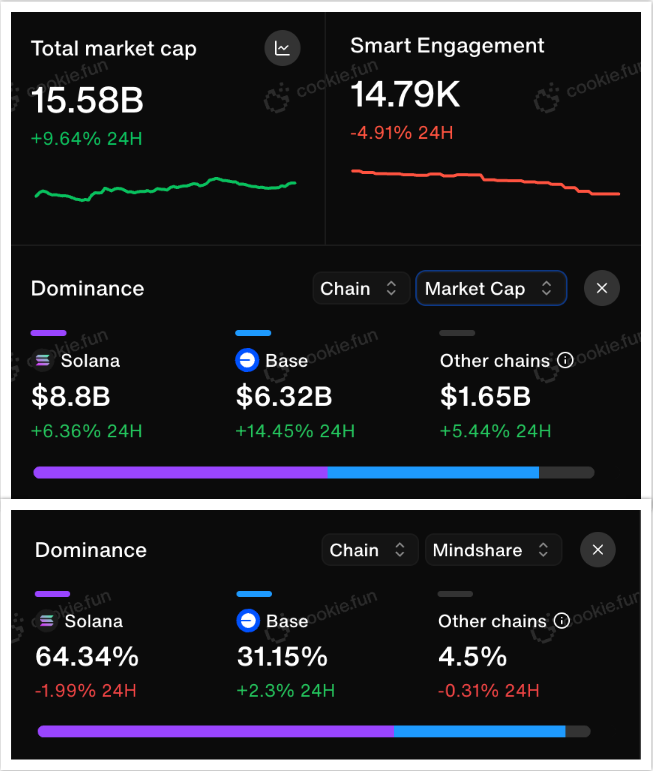Image resolution: width=653 pixels, height=771 pixels.
Task: Close the Market Cap dominance panel
Action: coord(601,288)
